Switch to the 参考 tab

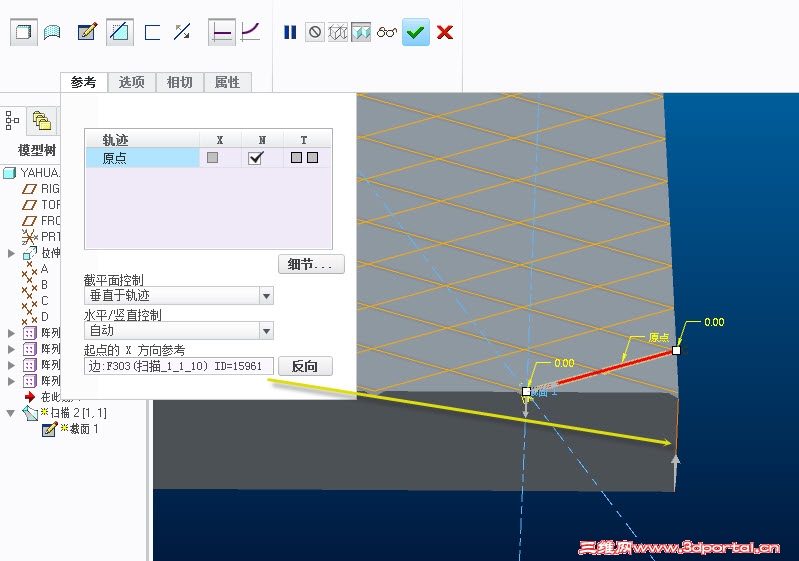[x=84, y=82]
